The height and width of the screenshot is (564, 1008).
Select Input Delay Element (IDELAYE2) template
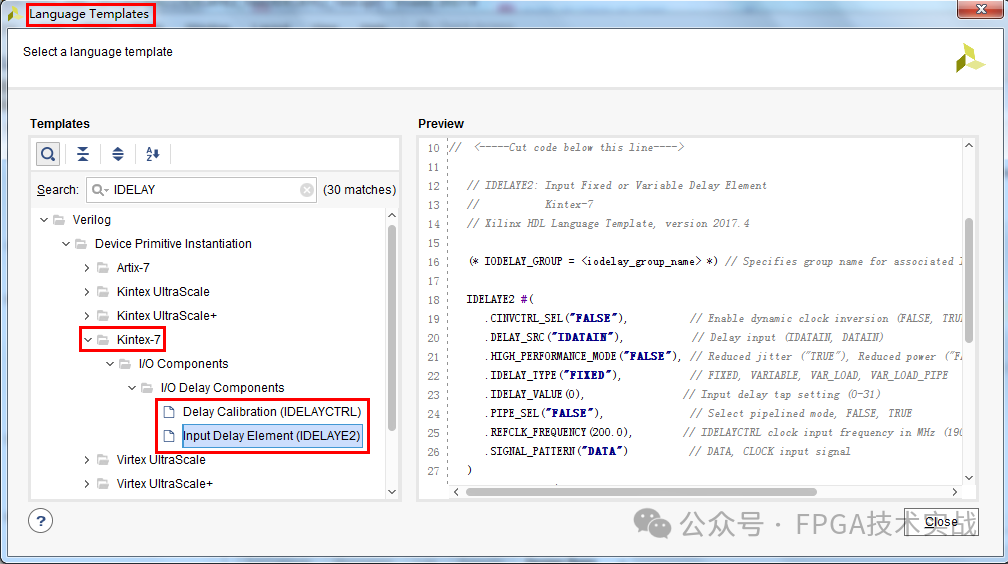coord(272,436)
